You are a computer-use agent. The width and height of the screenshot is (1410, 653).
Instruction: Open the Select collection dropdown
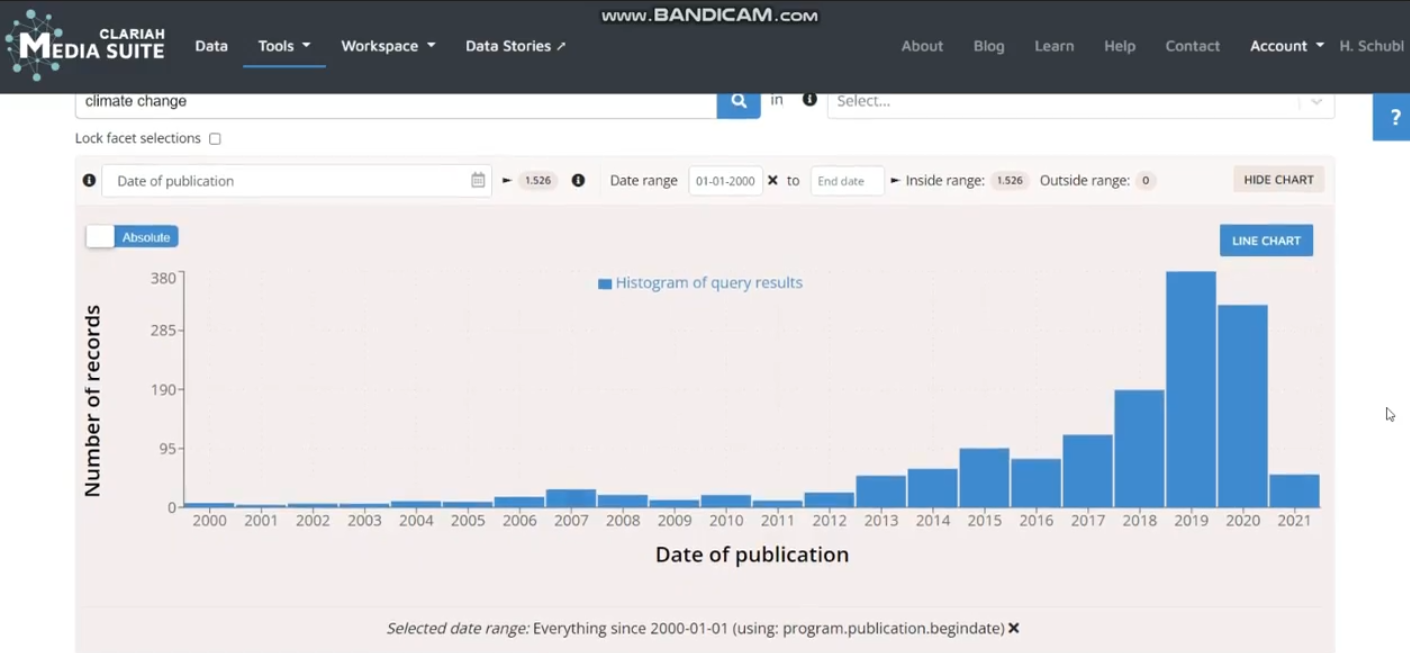pyautogui.click(x=1080, y=101)
